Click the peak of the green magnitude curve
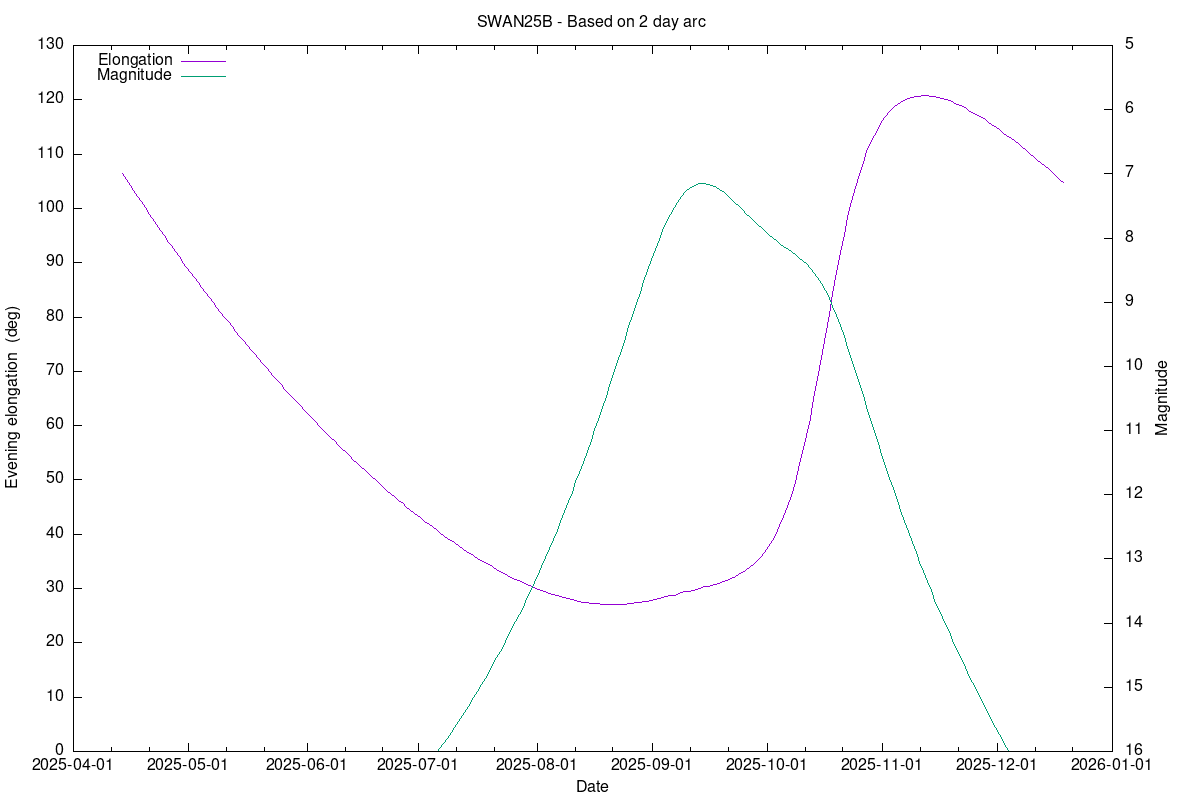The width and height of the screenshot is (1200, 800). pos(702,183)
